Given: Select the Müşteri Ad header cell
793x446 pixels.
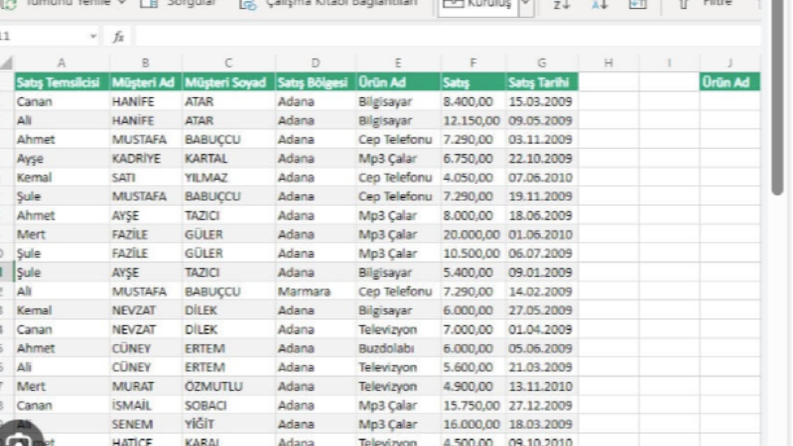Looking at the screenshot, I should (146, 82).
